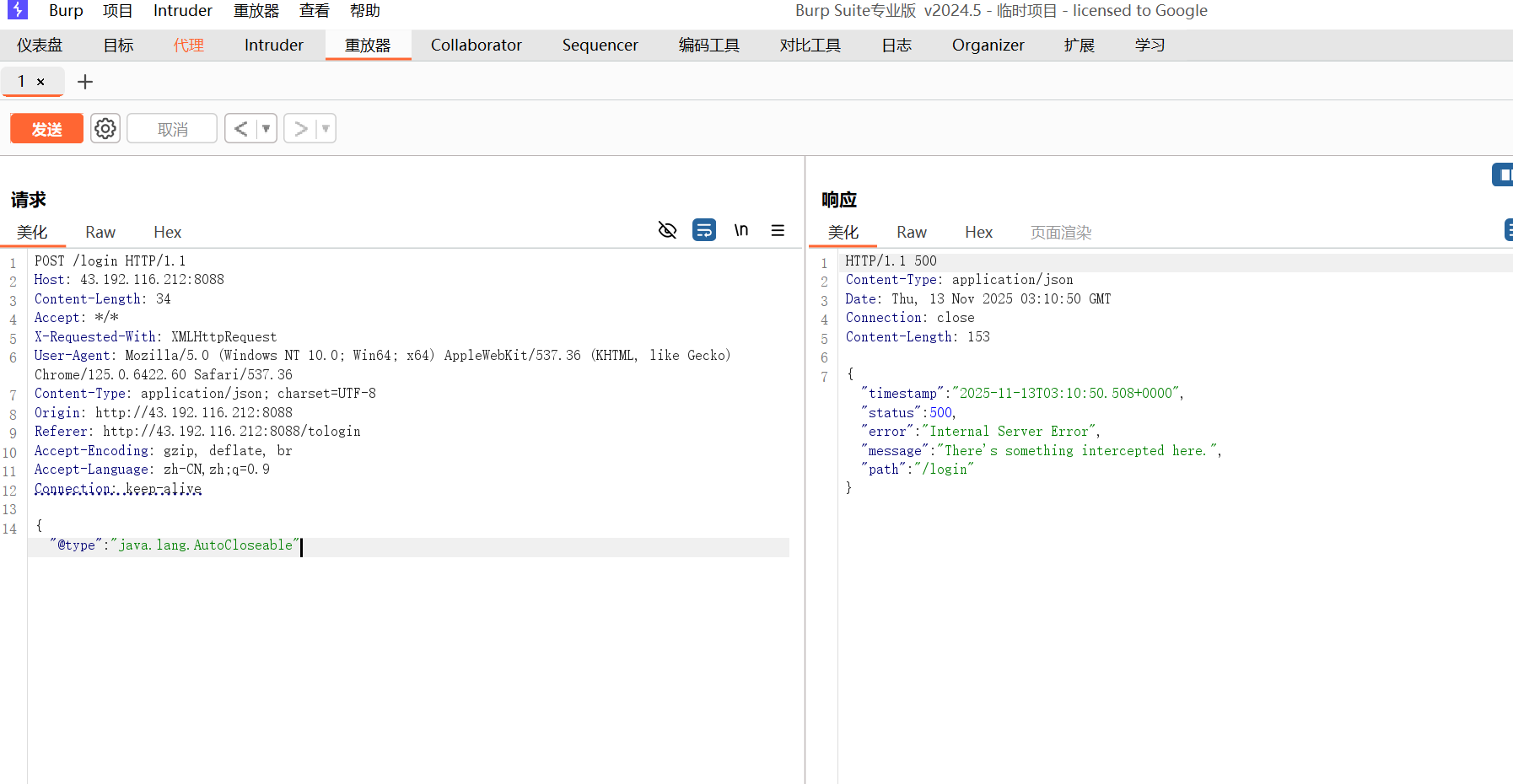
Task: Click the 取消 cancel button
Action: point(172,129)
